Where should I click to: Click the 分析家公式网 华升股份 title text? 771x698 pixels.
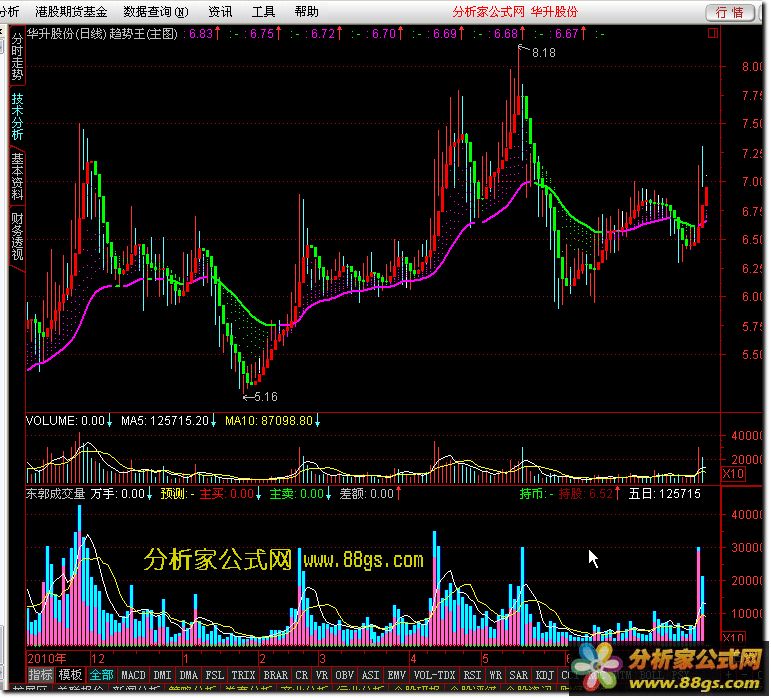pyautogui.click(x=515, y=11)
